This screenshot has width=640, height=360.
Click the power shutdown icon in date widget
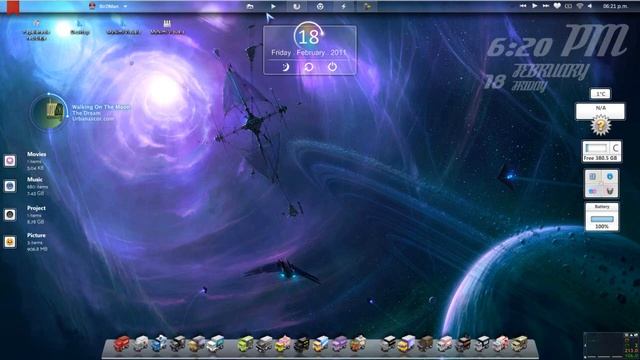coord(332,67)
